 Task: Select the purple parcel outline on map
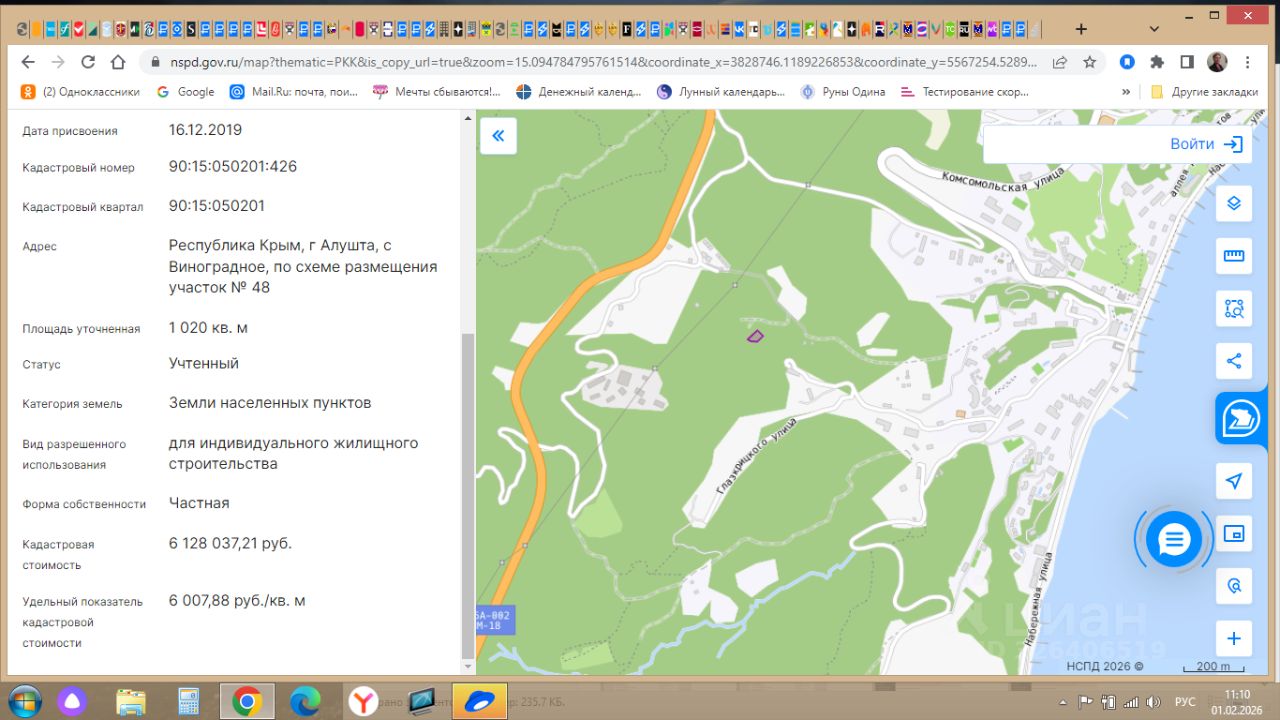tap(755, 336)
